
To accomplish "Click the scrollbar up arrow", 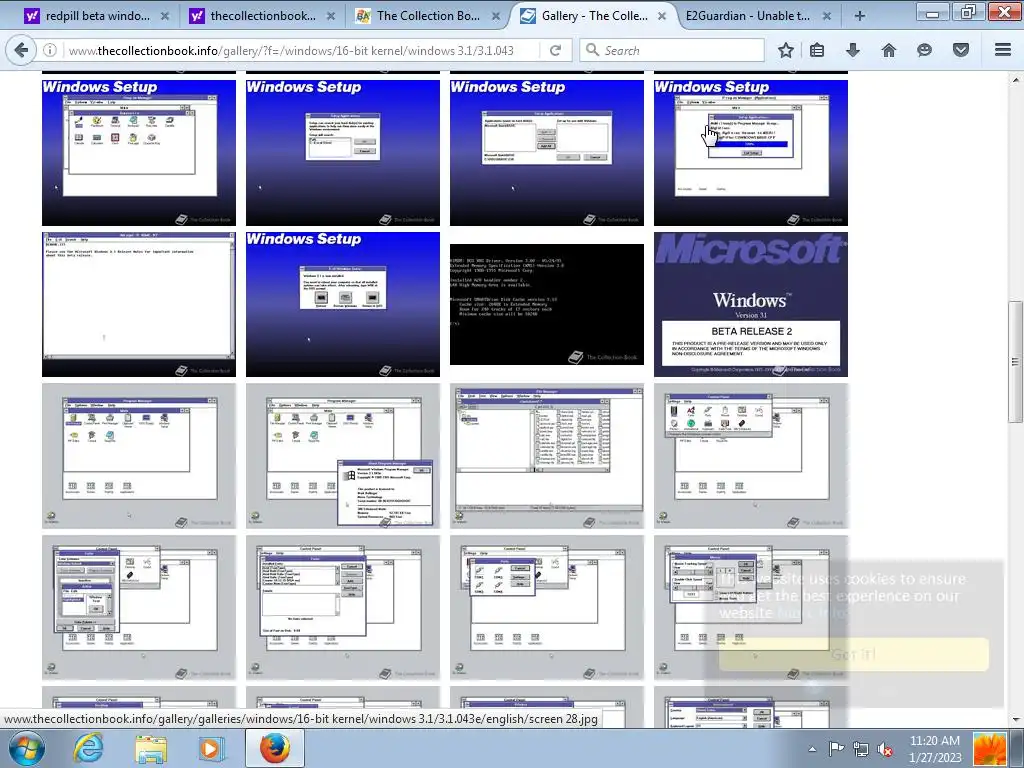I will pos(1016,79).
